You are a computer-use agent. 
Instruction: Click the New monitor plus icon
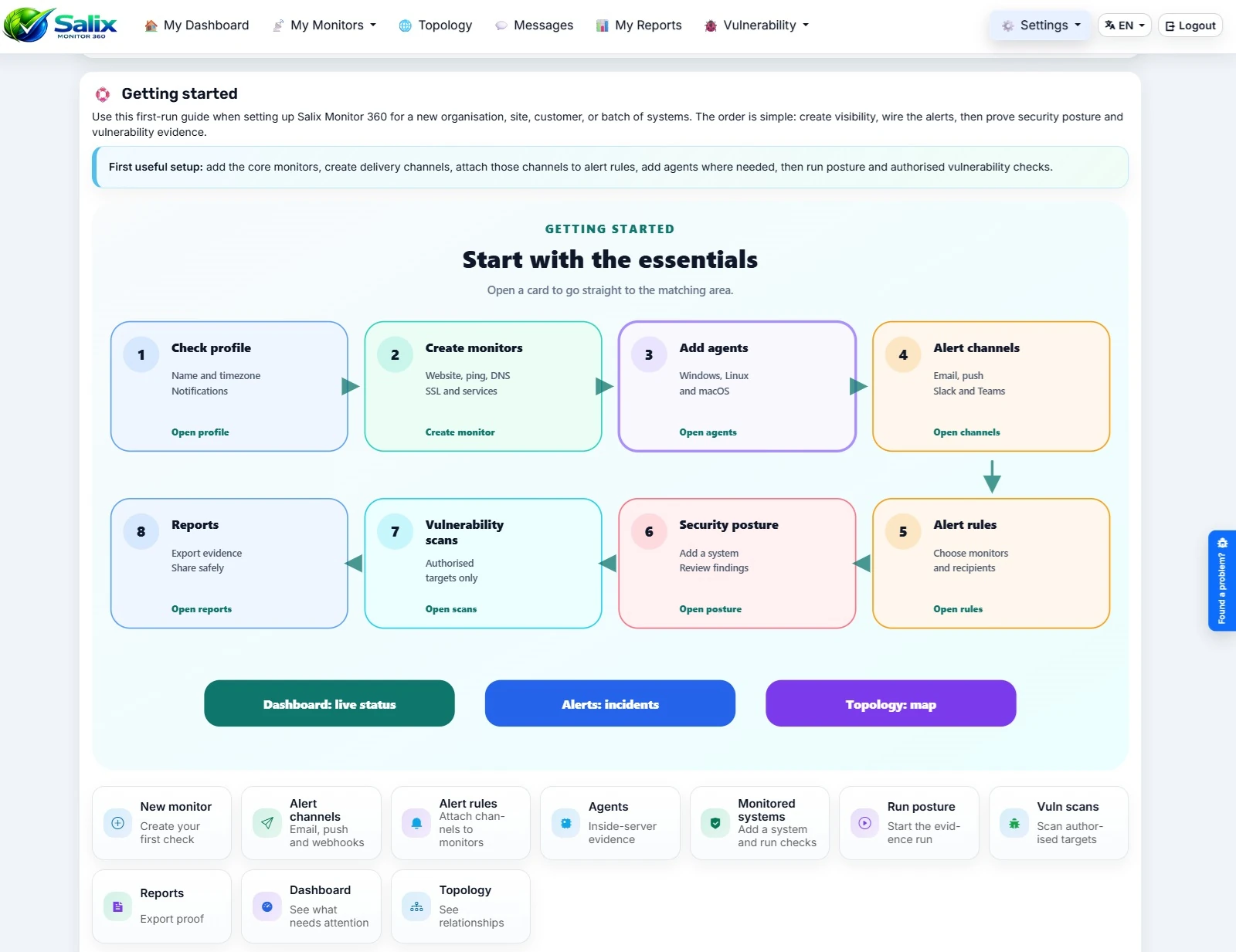click(x=117, y=823)
